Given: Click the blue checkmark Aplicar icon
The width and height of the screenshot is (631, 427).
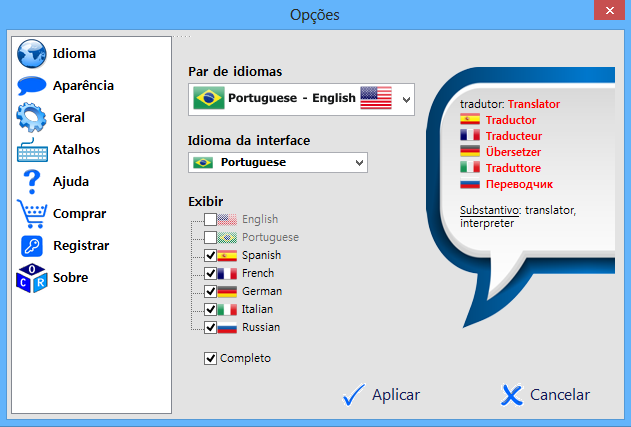Looking at the screenshot, I should coord(354,395).
